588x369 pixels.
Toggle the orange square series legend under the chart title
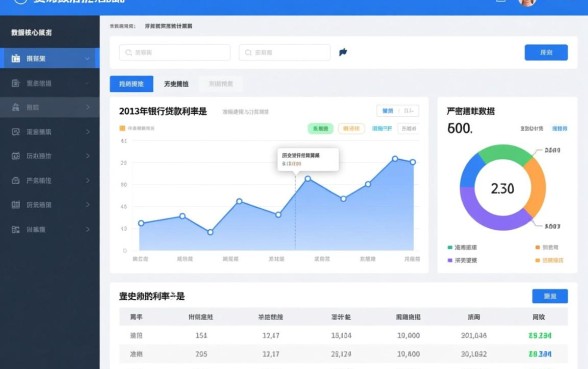coord(137,128)
